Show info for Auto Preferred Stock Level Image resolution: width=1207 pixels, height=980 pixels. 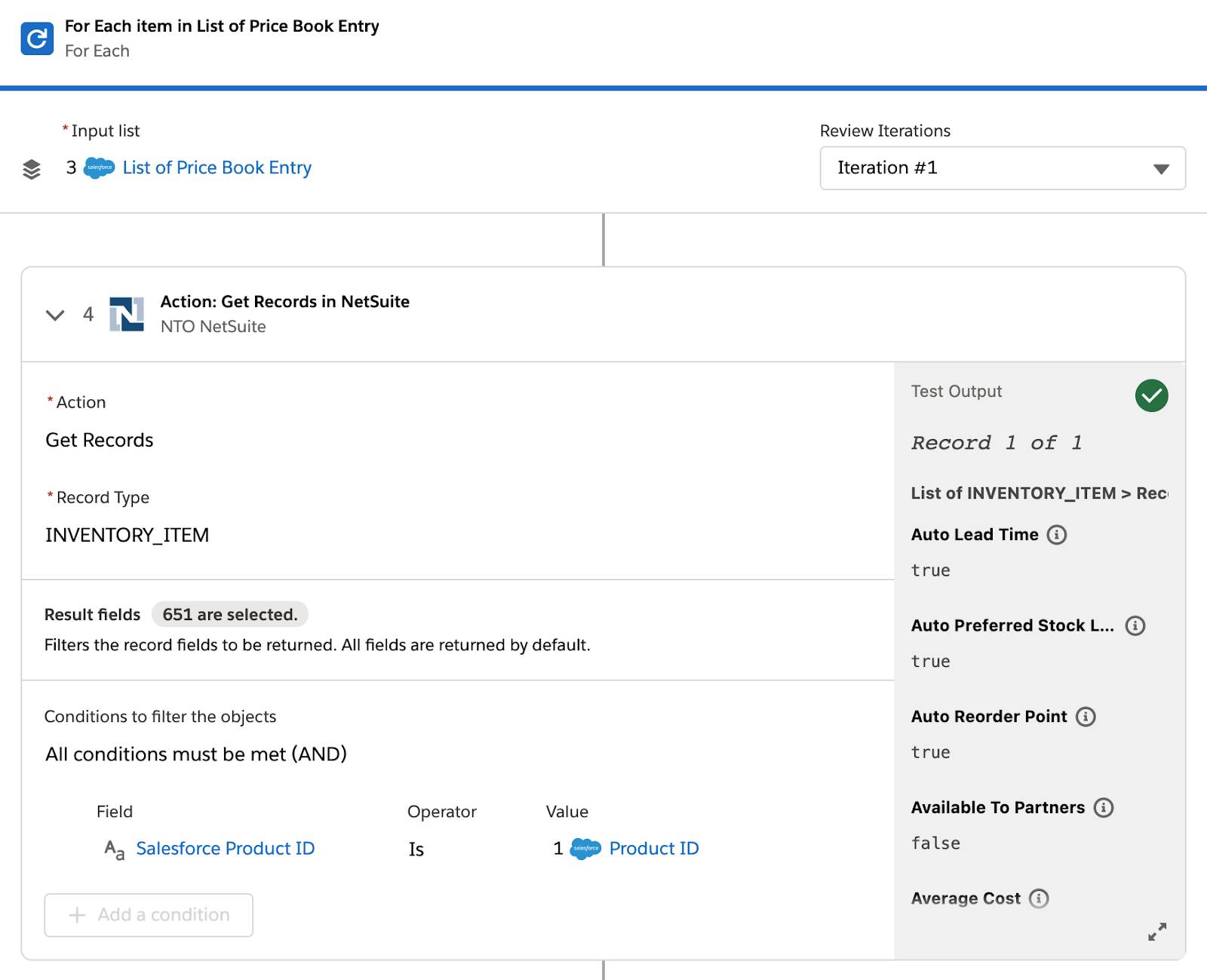1135,625
